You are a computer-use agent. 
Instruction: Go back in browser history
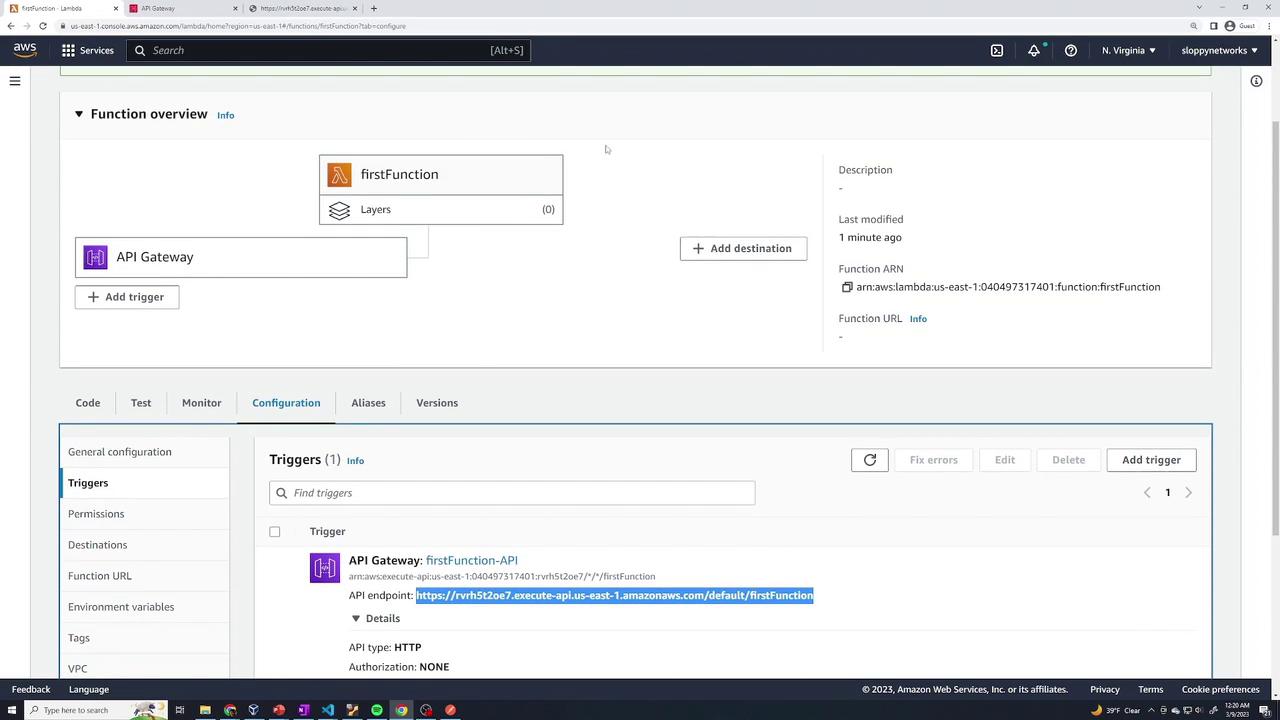tap(11, 26)
